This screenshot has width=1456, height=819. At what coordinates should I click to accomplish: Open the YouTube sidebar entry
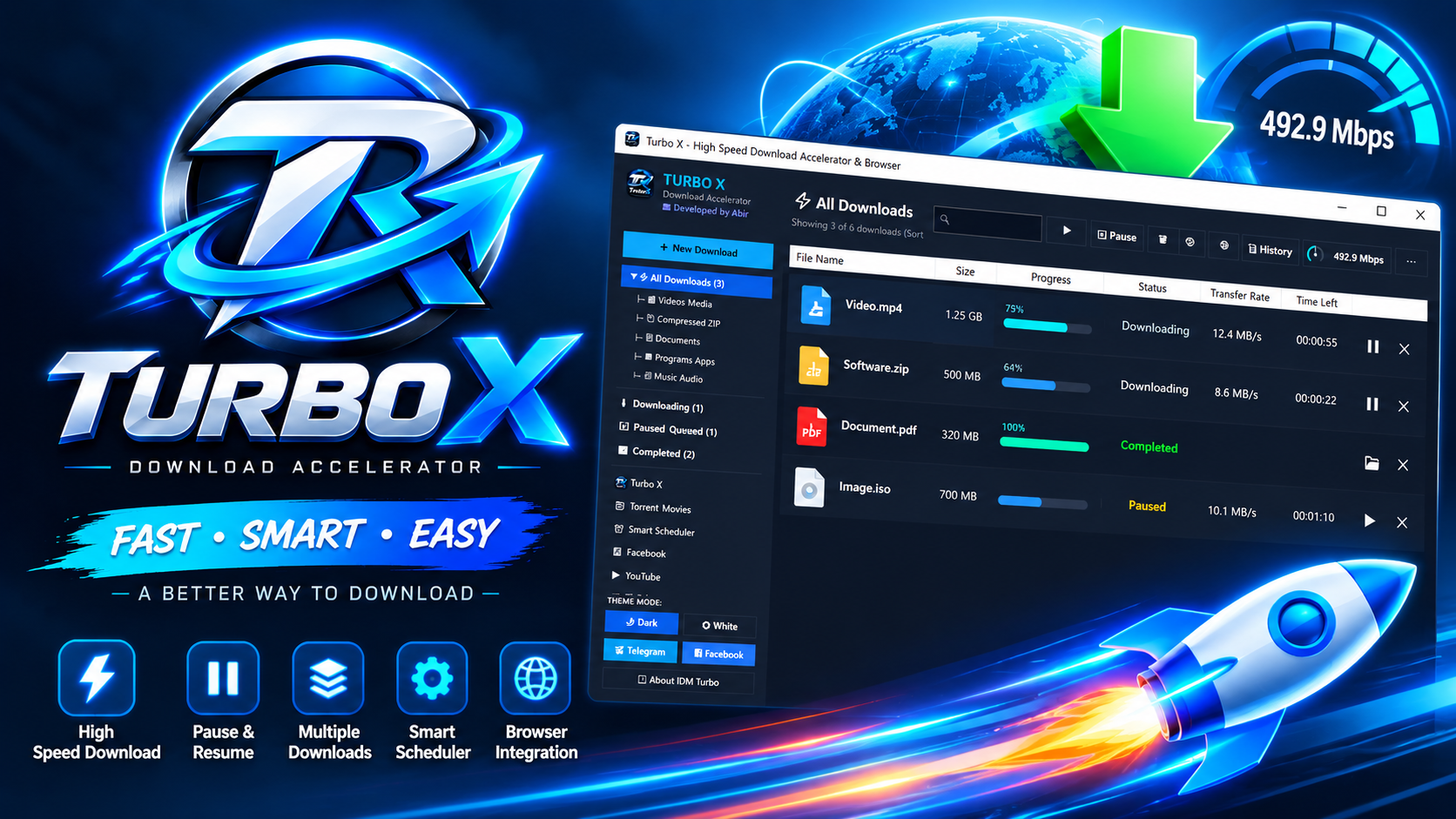point(636,575)
